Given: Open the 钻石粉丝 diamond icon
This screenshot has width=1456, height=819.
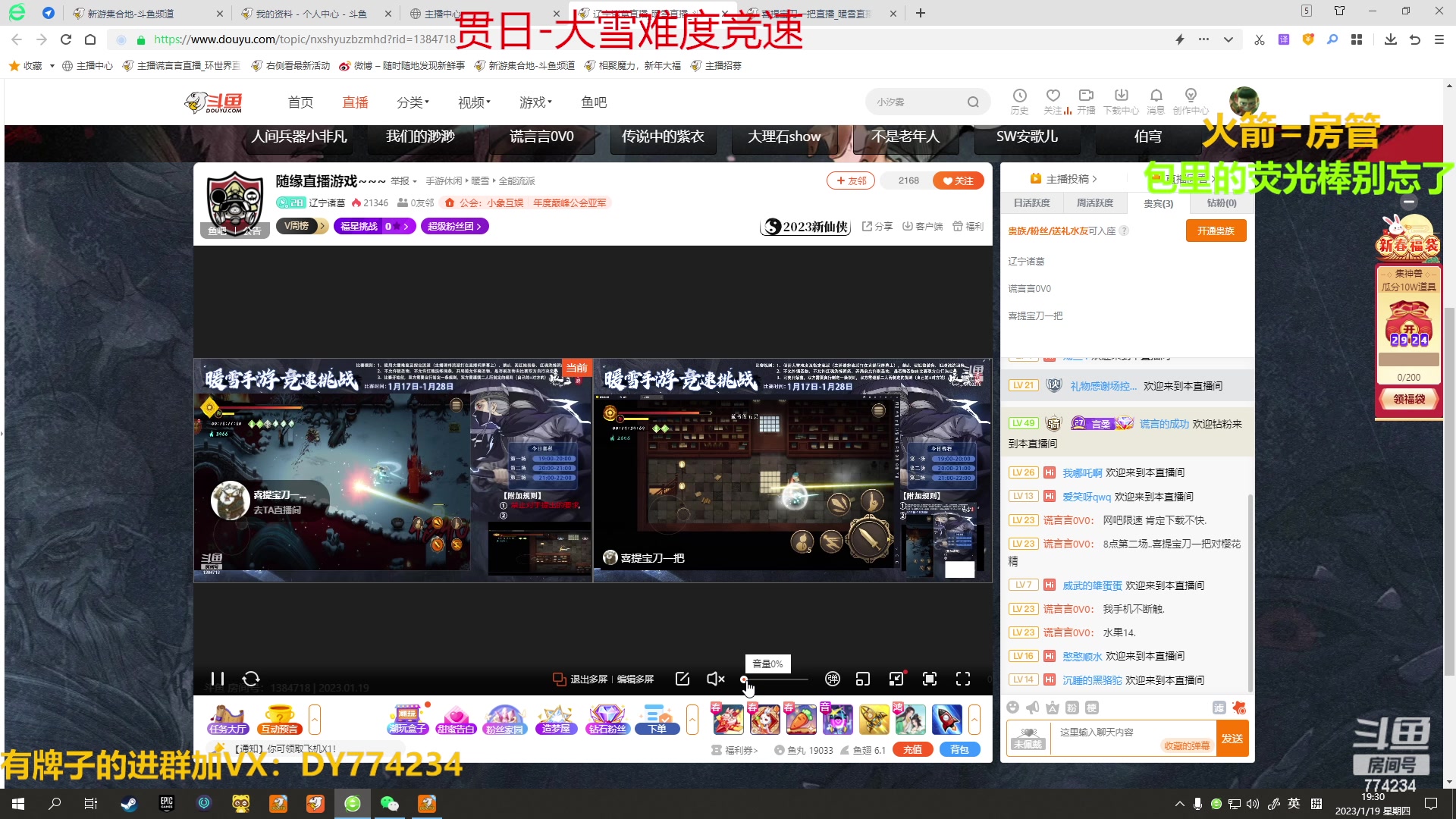Looking at the screenshot, I should point(607,720).
